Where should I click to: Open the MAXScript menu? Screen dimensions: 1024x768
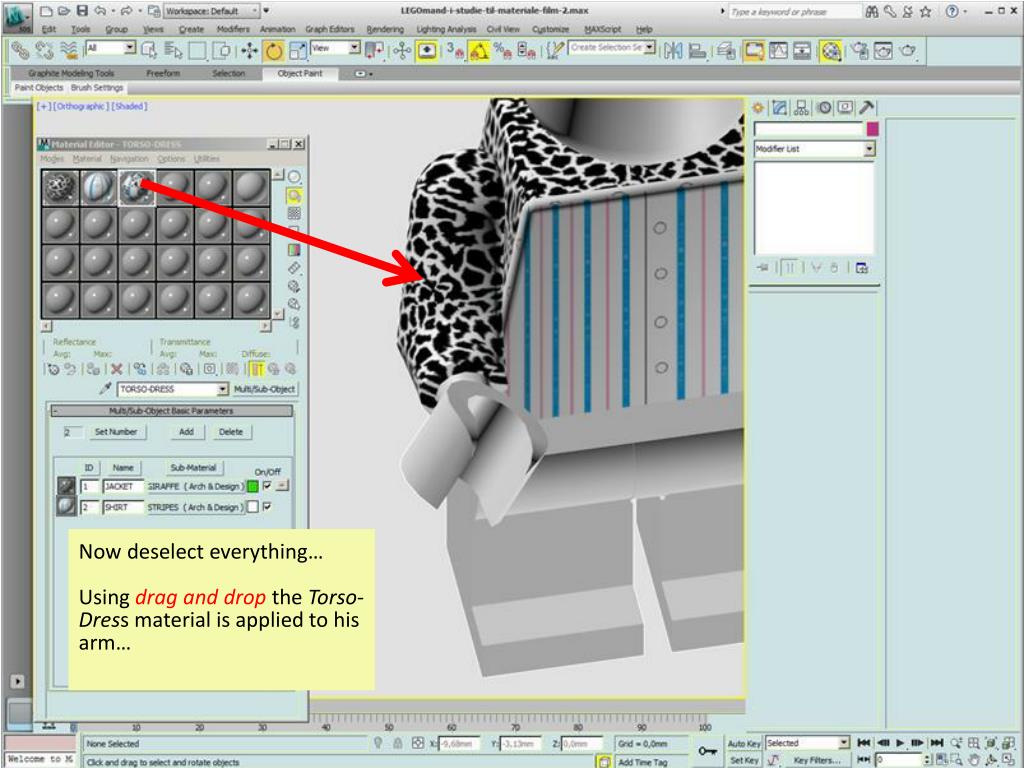pos(603,29)
